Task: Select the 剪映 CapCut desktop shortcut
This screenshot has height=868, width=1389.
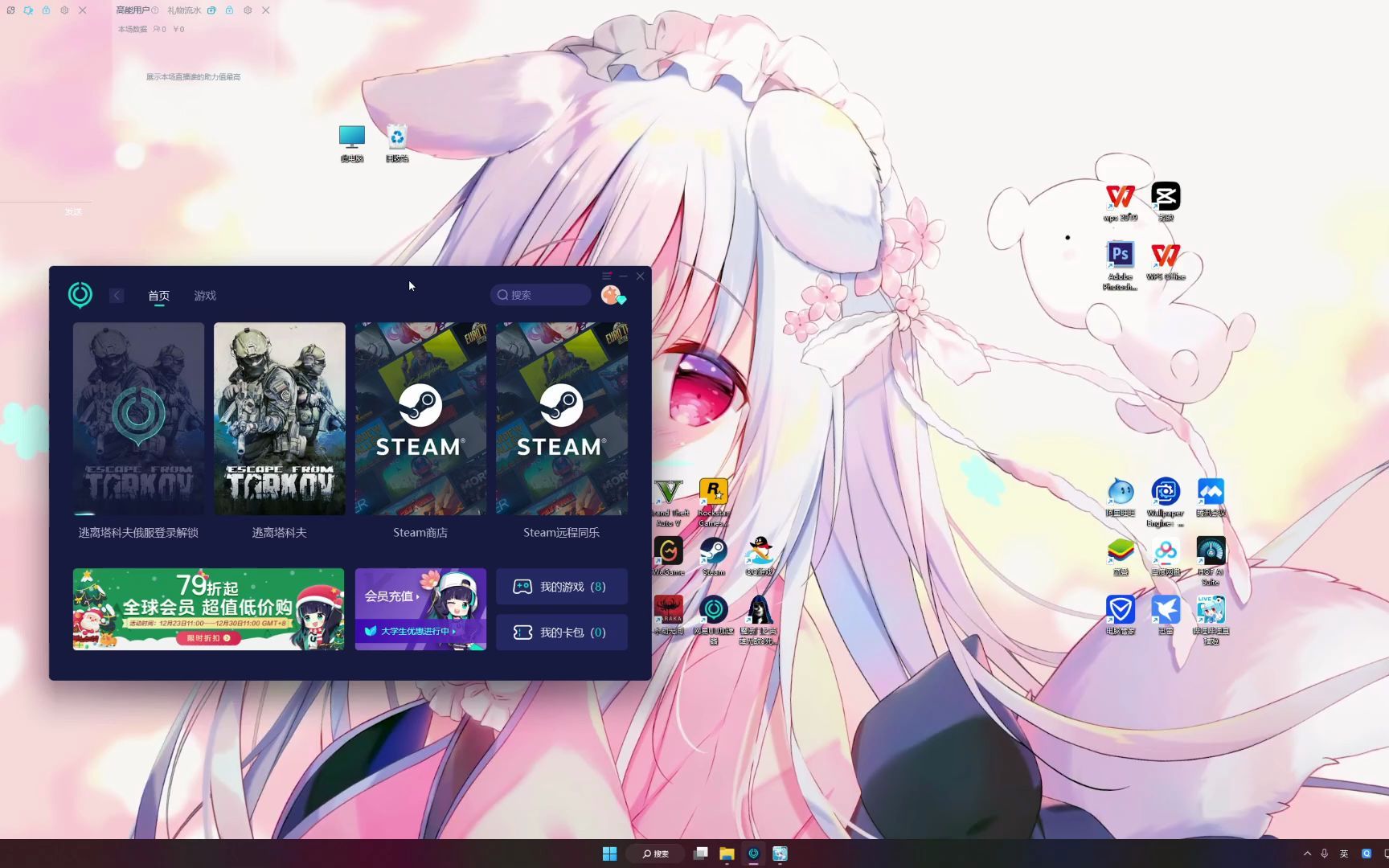Action: pos(1166,202)
